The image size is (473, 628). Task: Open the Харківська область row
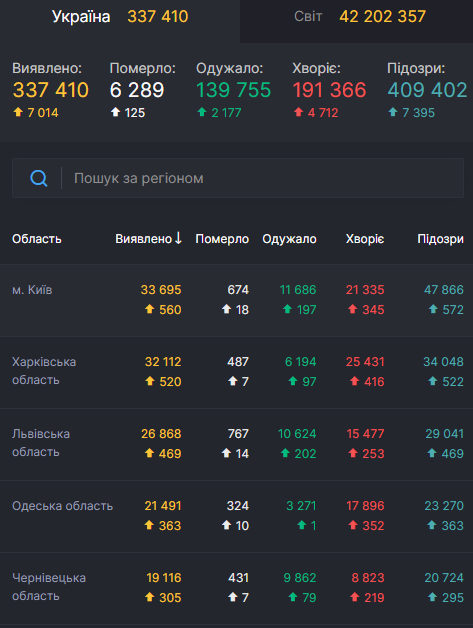[236, 372]
